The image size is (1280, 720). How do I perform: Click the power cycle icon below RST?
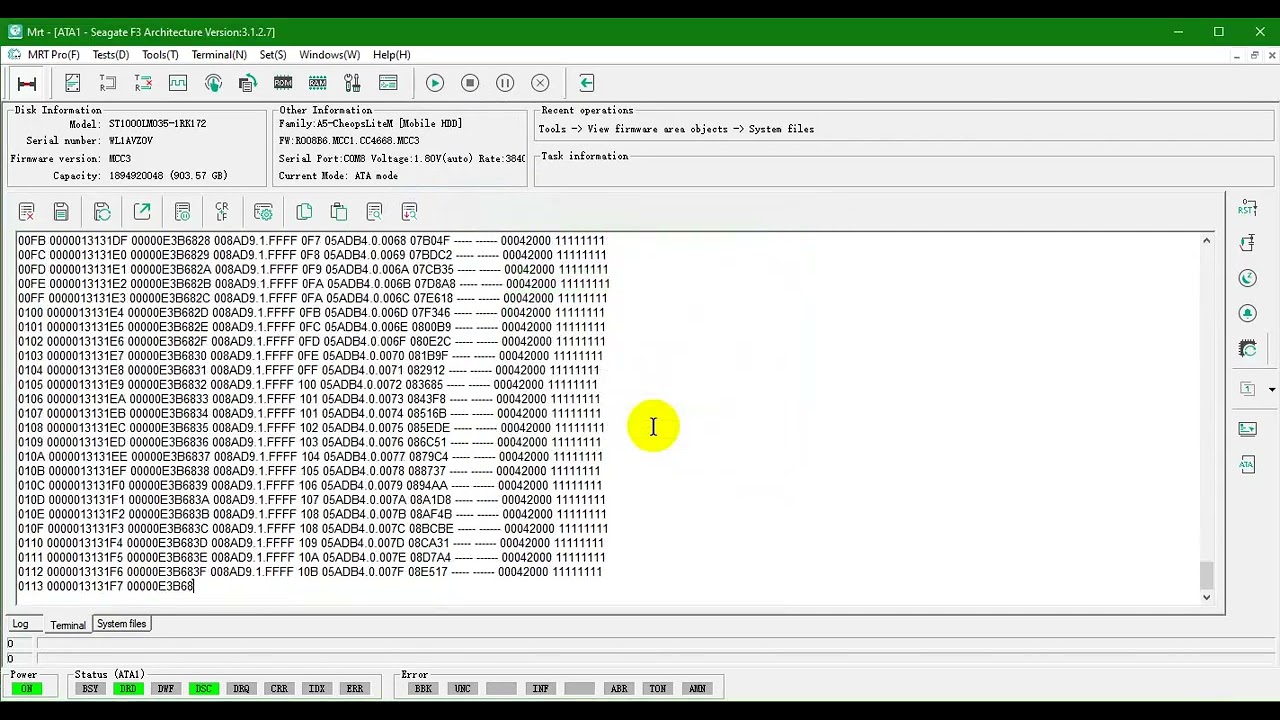1247,243
